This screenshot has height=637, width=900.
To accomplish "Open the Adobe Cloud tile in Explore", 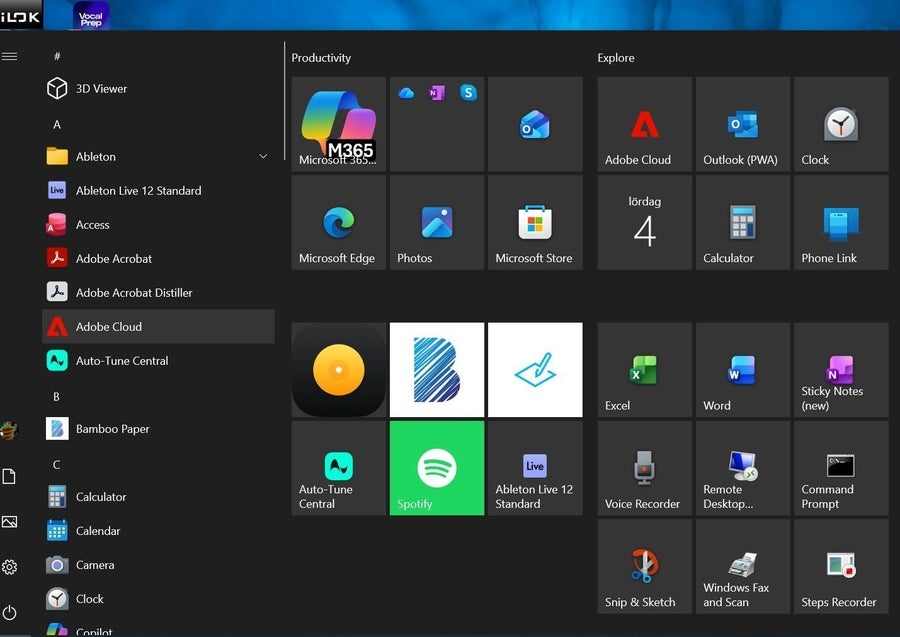I will [x=645, y=124].
